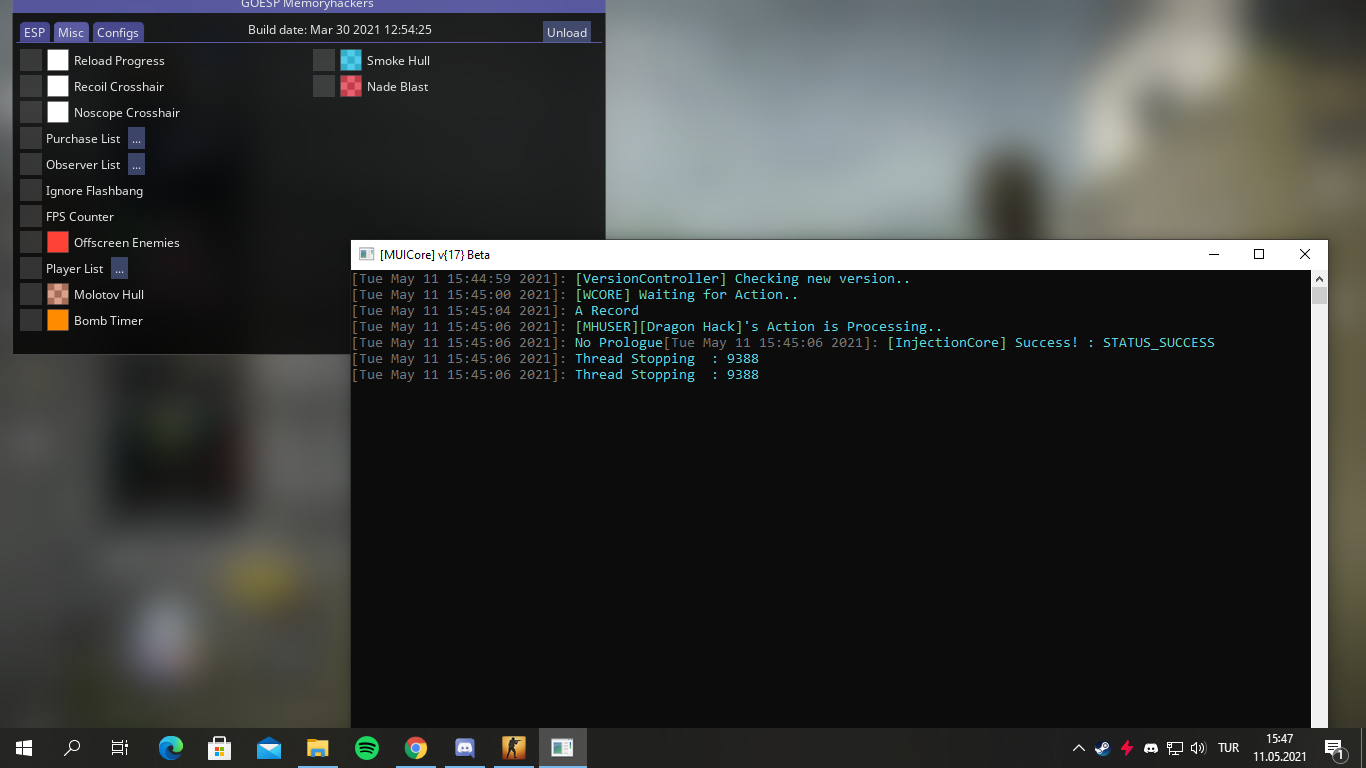Turn on the Smoke Hull checkbox

(324, 60)
